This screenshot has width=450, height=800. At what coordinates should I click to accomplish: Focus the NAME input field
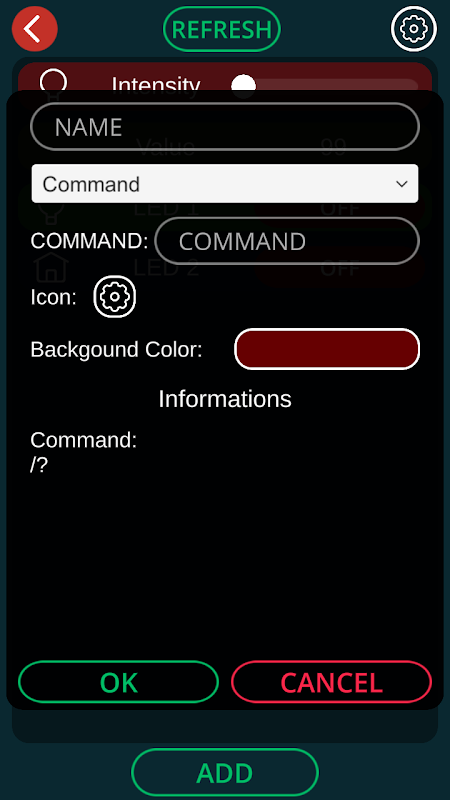(x=225, y=127)
